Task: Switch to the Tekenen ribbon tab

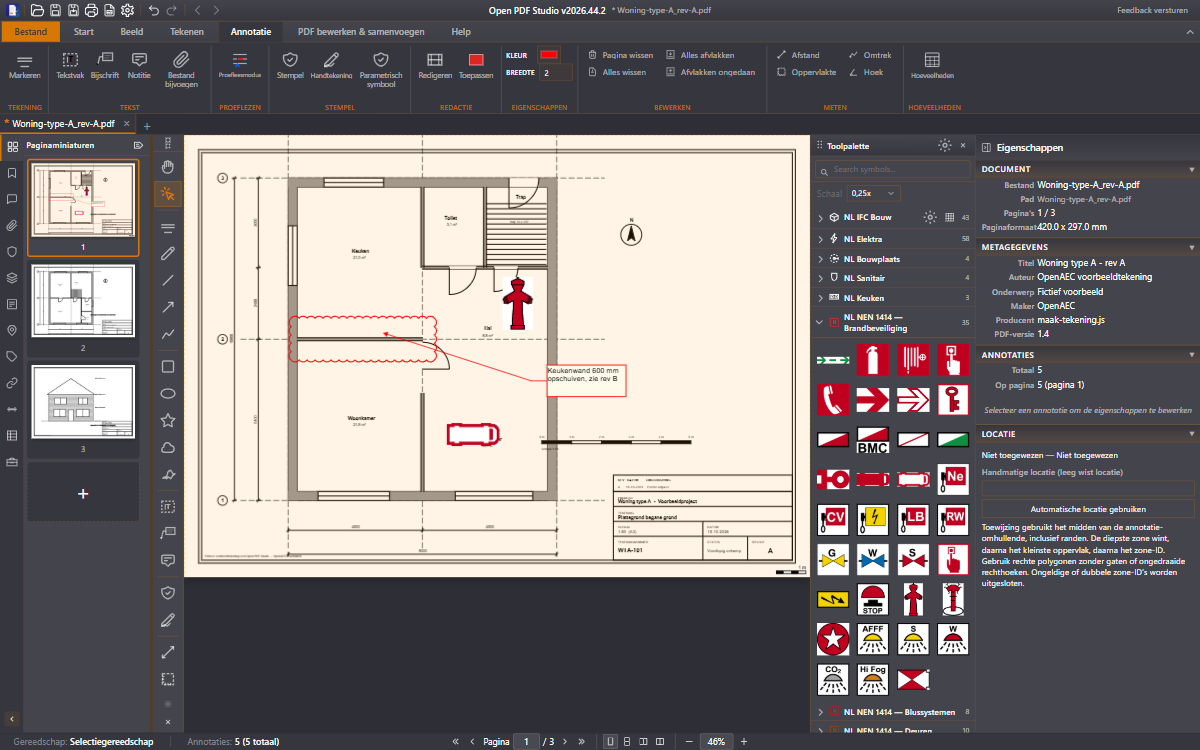Action: pos(187,32)
